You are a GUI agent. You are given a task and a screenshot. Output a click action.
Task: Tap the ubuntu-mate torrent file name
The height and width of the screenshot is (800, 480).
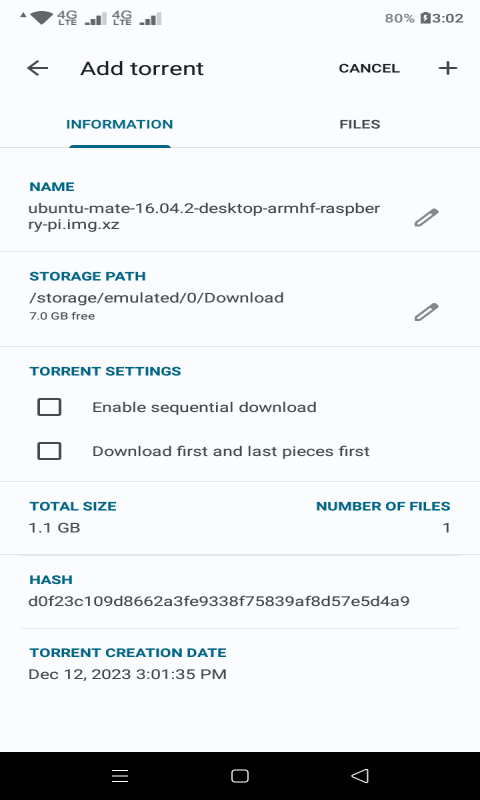tap(204, 216)
